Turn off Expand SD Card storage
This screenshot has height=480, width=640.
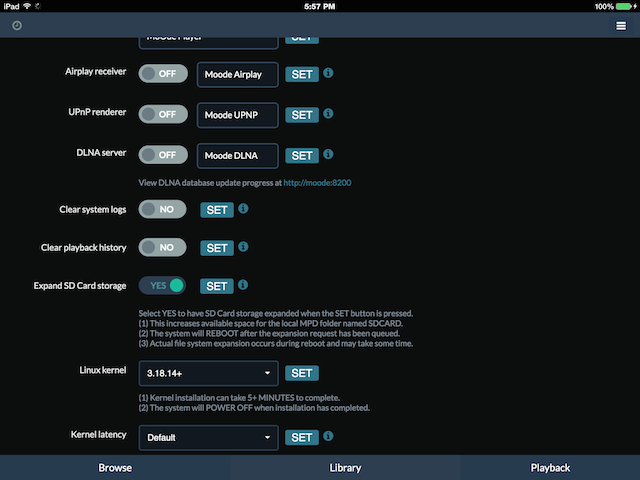click(x=162, y=286)
